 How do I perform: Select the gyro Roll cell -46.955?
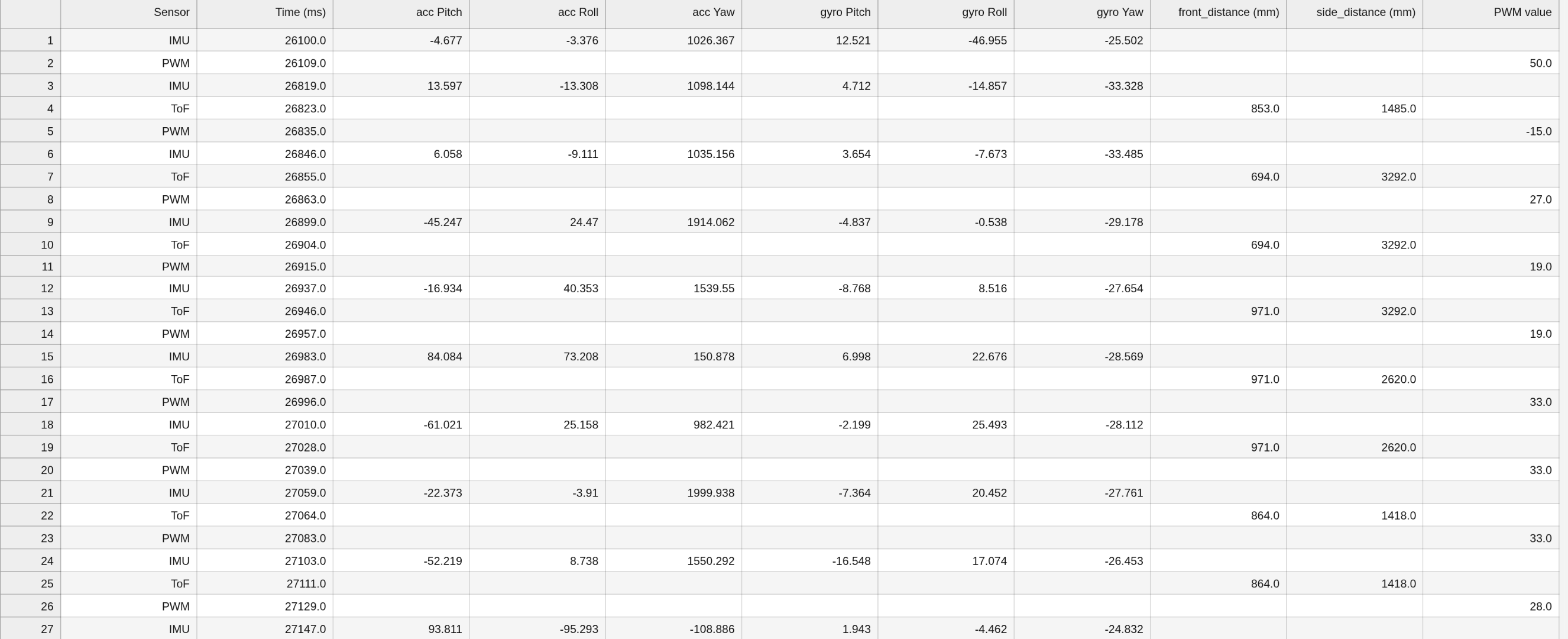pos(946,41)
